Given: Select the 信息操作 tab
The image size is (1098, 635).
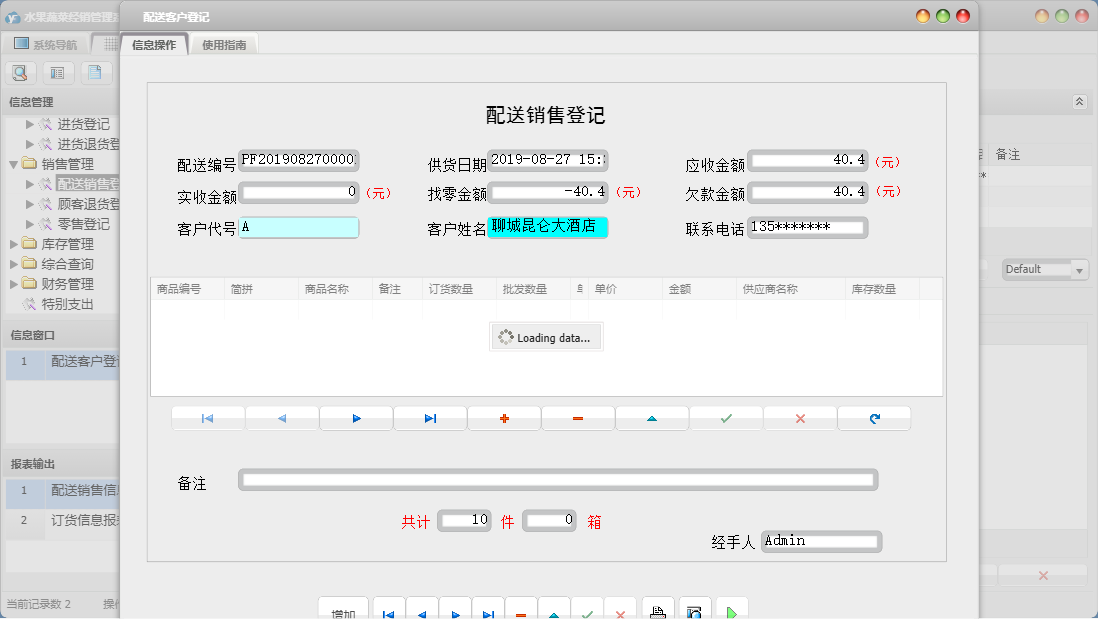Looking at the screenshot, I should coord(154,45).
